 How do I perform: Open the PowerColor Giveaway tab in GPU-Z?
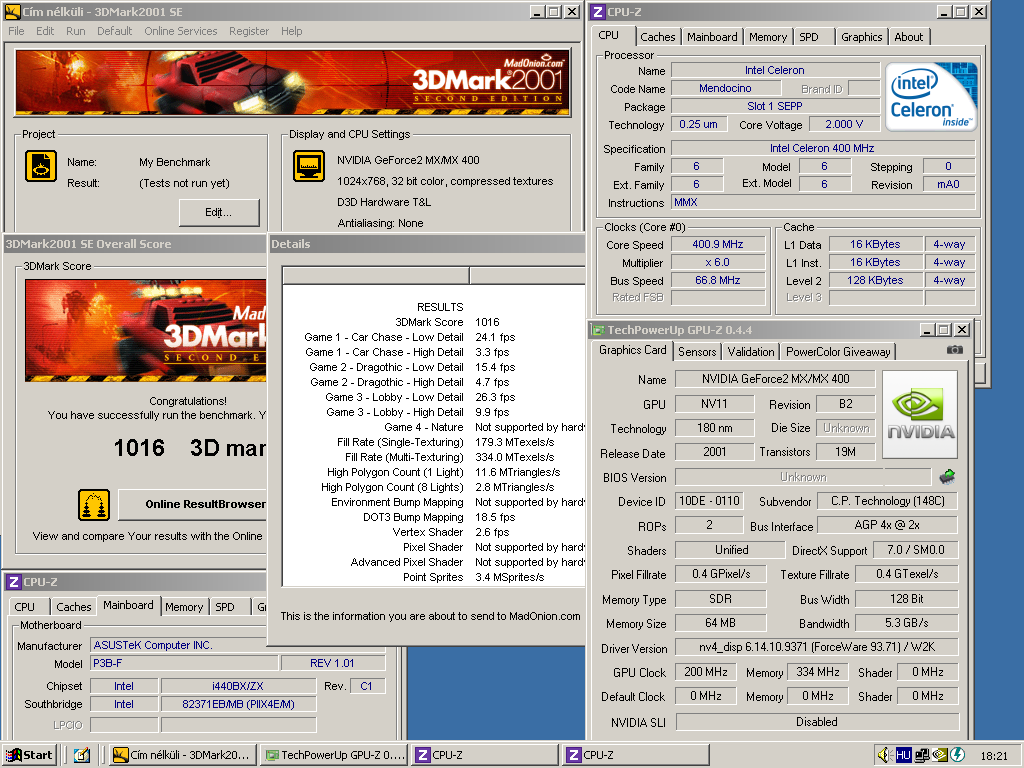point(838,351)
